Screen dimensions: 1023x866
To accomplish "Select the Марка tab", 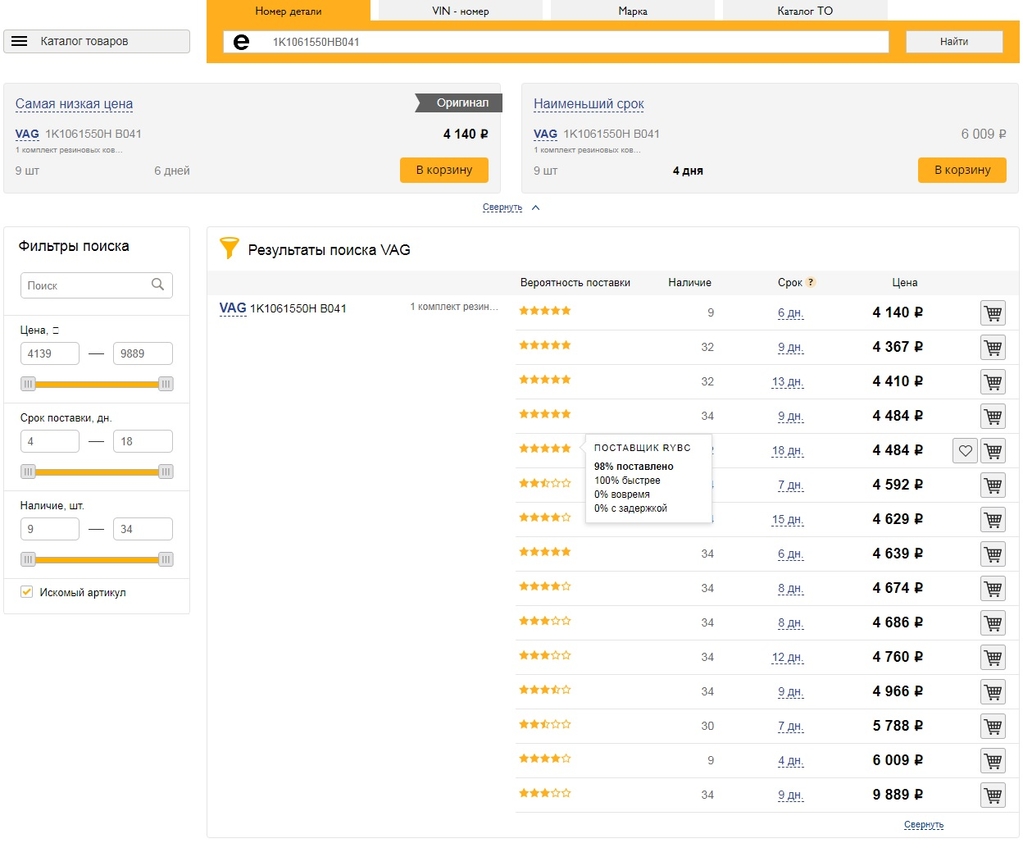I will (632, 10).
